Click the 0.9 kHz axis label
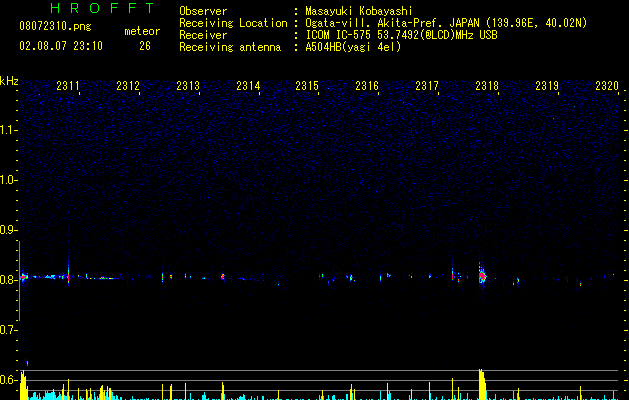The image size is (629, 400). (x=8, y=230)
